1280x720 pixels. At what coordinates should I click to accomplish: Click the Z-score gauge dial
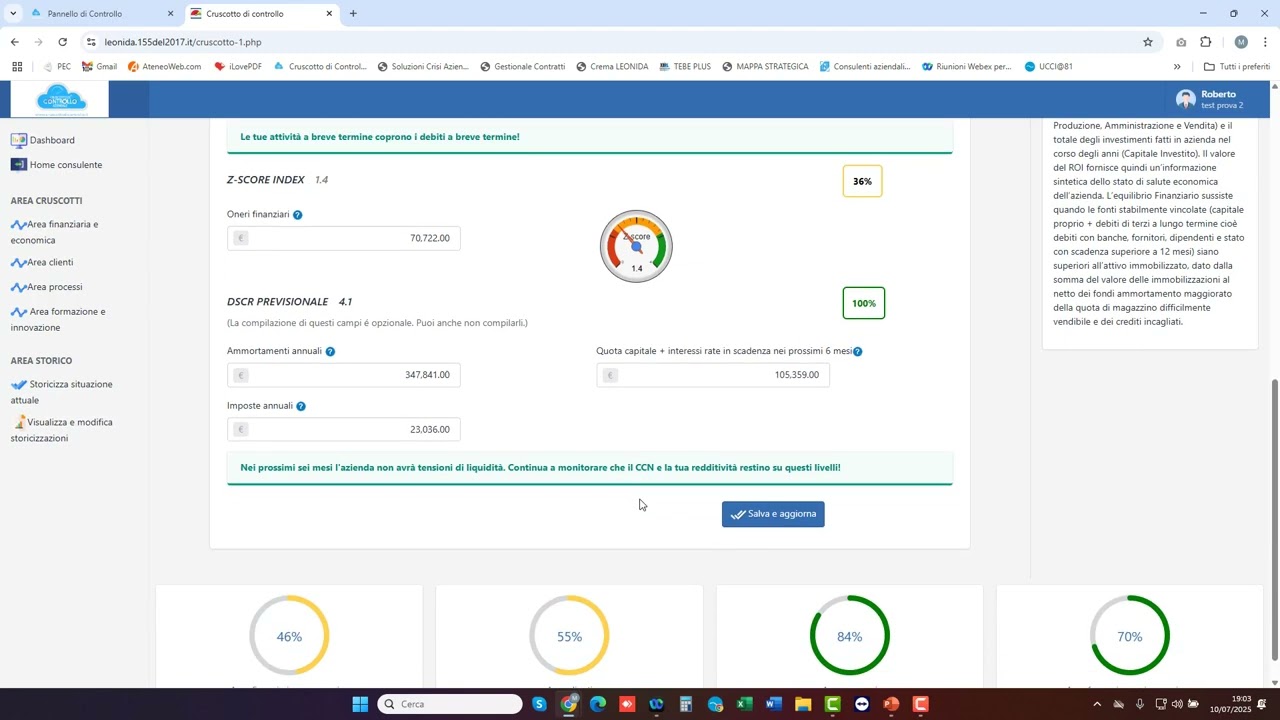tap(636, 247)
